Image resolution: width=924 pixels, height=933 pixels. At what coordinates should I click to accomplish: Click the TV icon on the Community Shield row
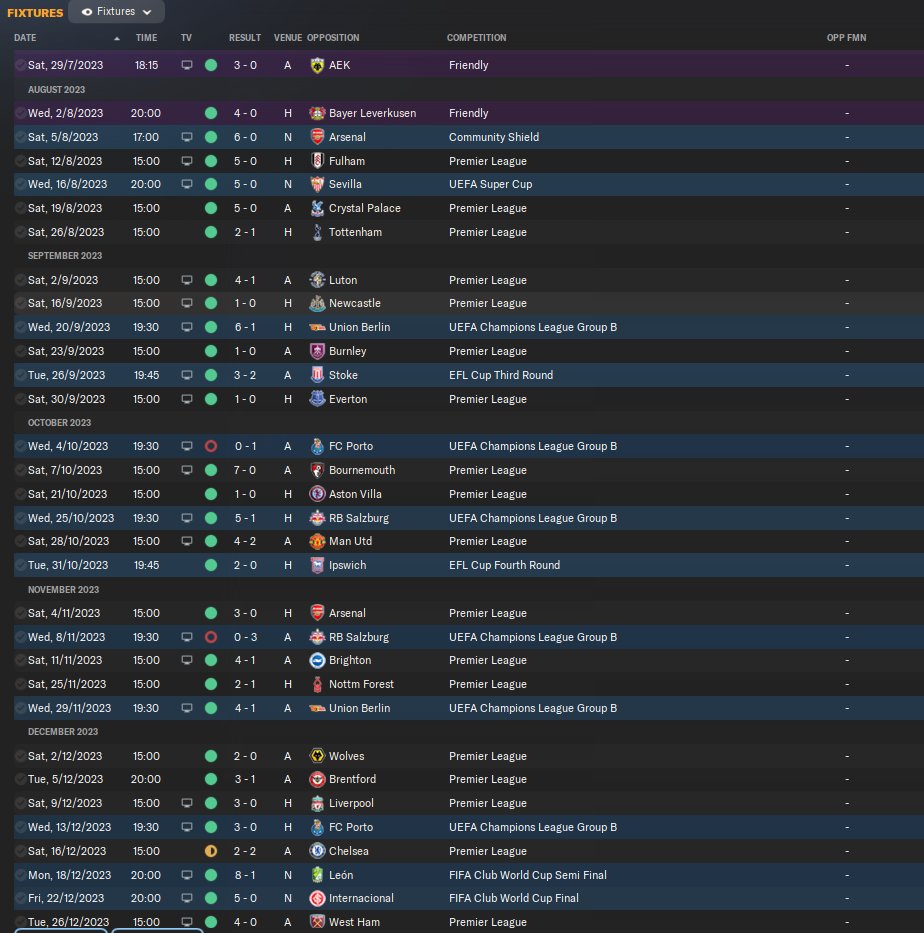(x=187, y=137)
